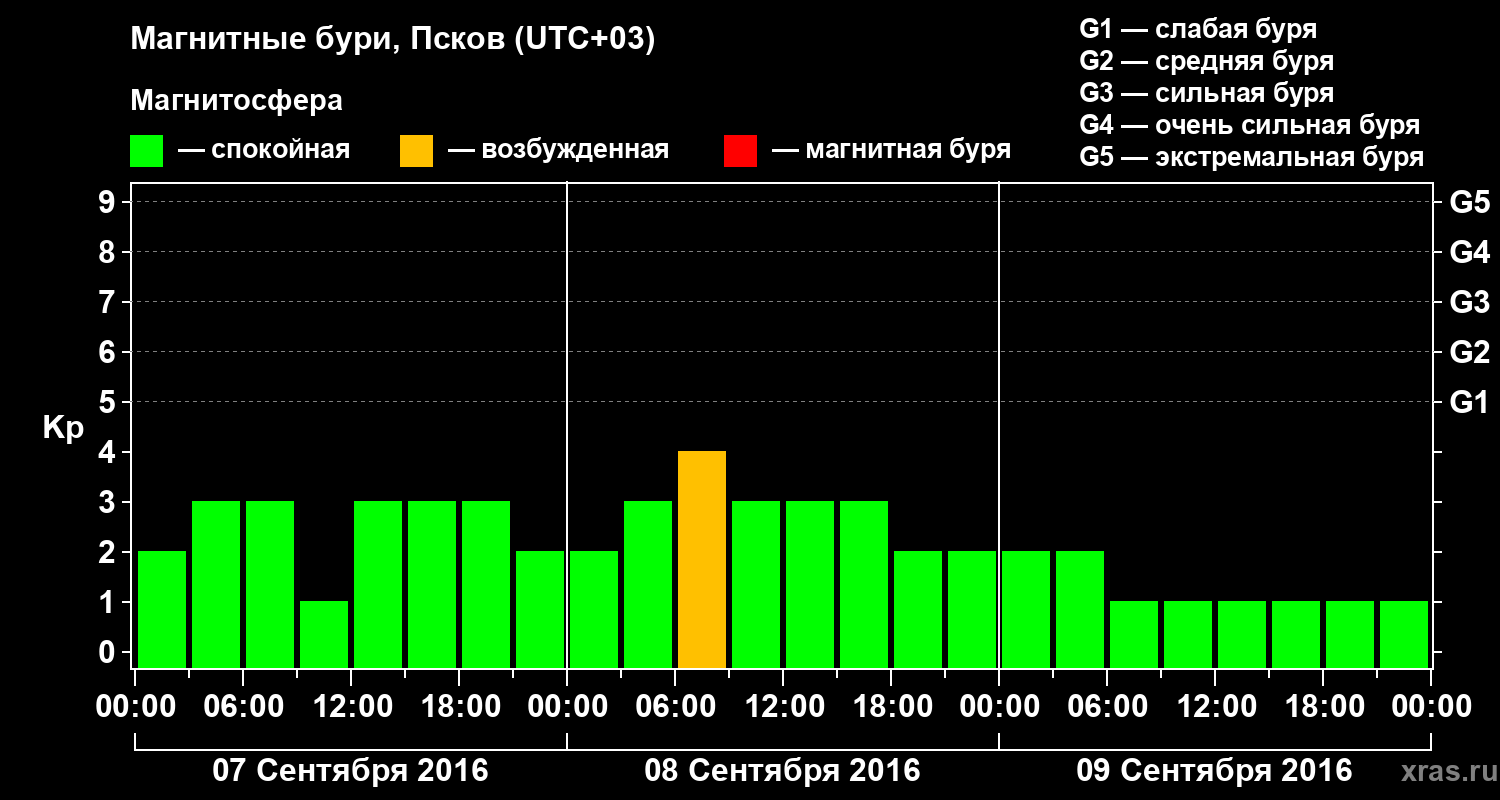Viewport: 1500px width, 800px height.
Task: Click the 06:00 time label above 07 Сентября
Action: (242, 707)
